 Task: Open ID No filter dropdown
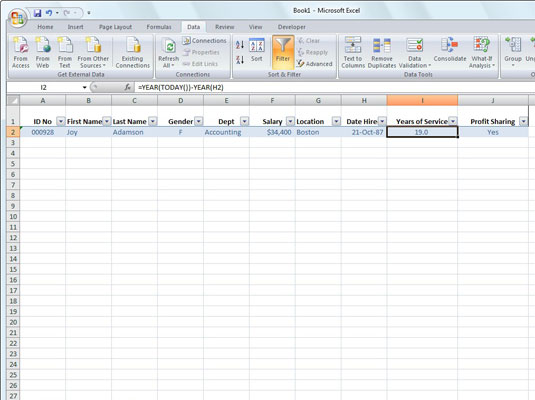tap(61, 121)
